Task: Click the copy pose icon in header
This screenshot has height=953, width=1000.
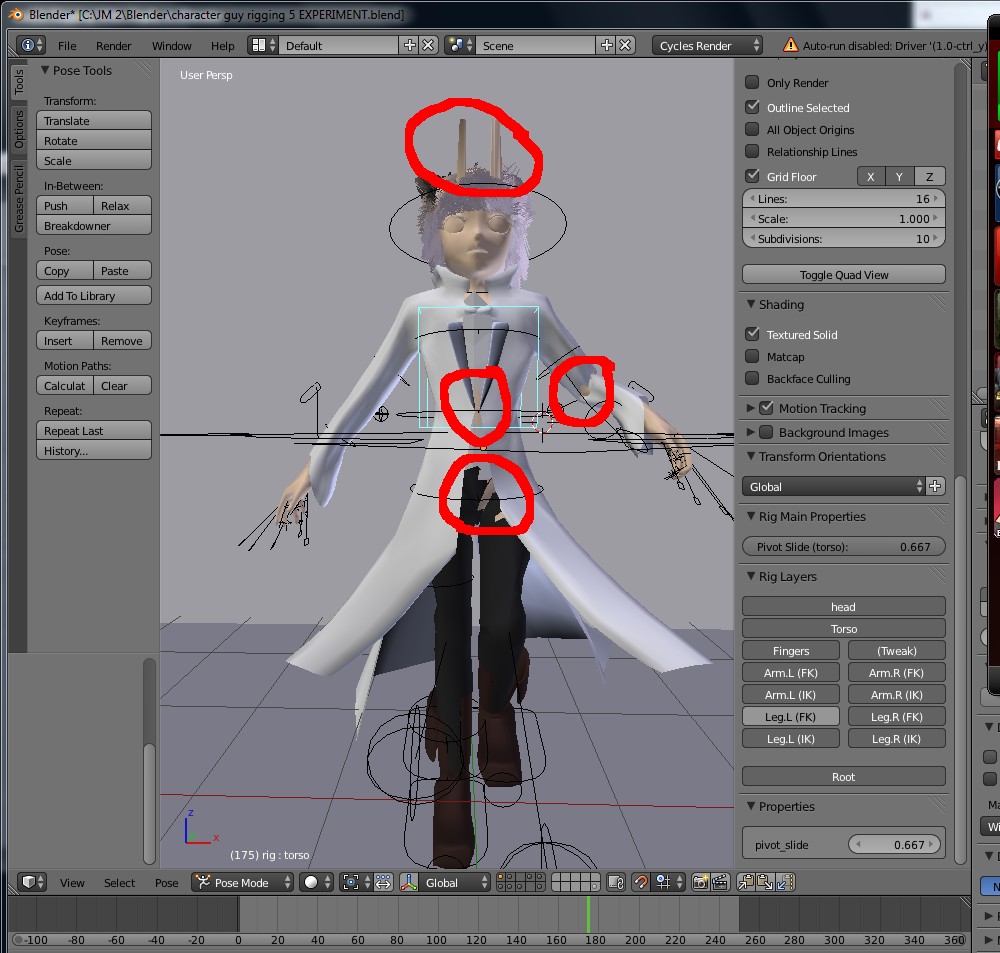Action: (746, 882)
